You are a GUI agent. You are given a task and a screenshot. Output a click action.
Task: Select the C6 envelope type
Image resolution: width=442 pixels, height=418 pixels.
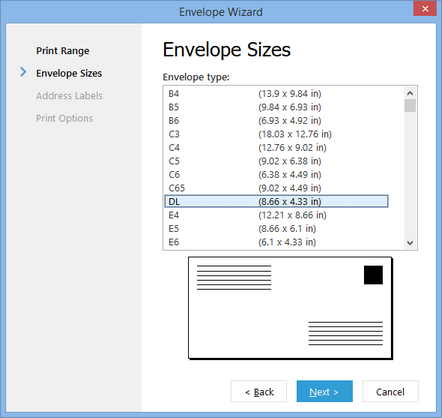[x=276, y=175]
